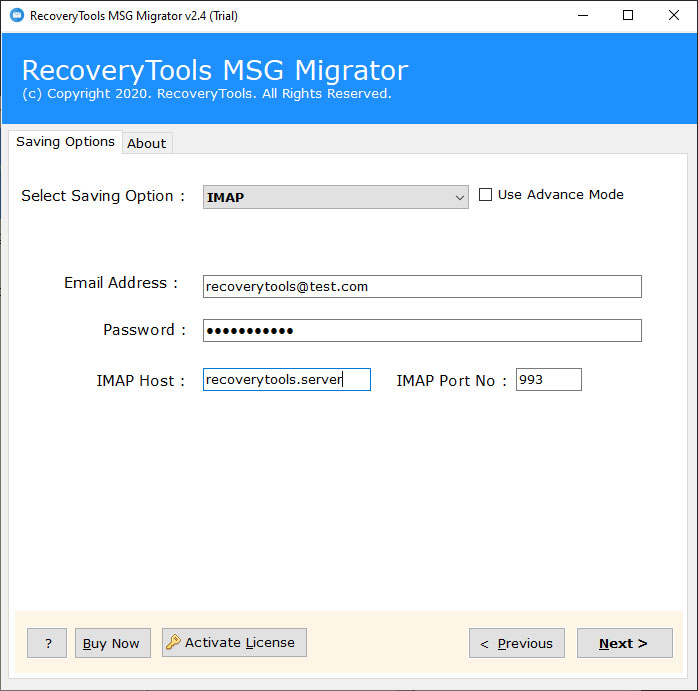This screenshot has width=698, height=691.
Task: Open the Select Saving Option dropdown
Action: [336, 197]
